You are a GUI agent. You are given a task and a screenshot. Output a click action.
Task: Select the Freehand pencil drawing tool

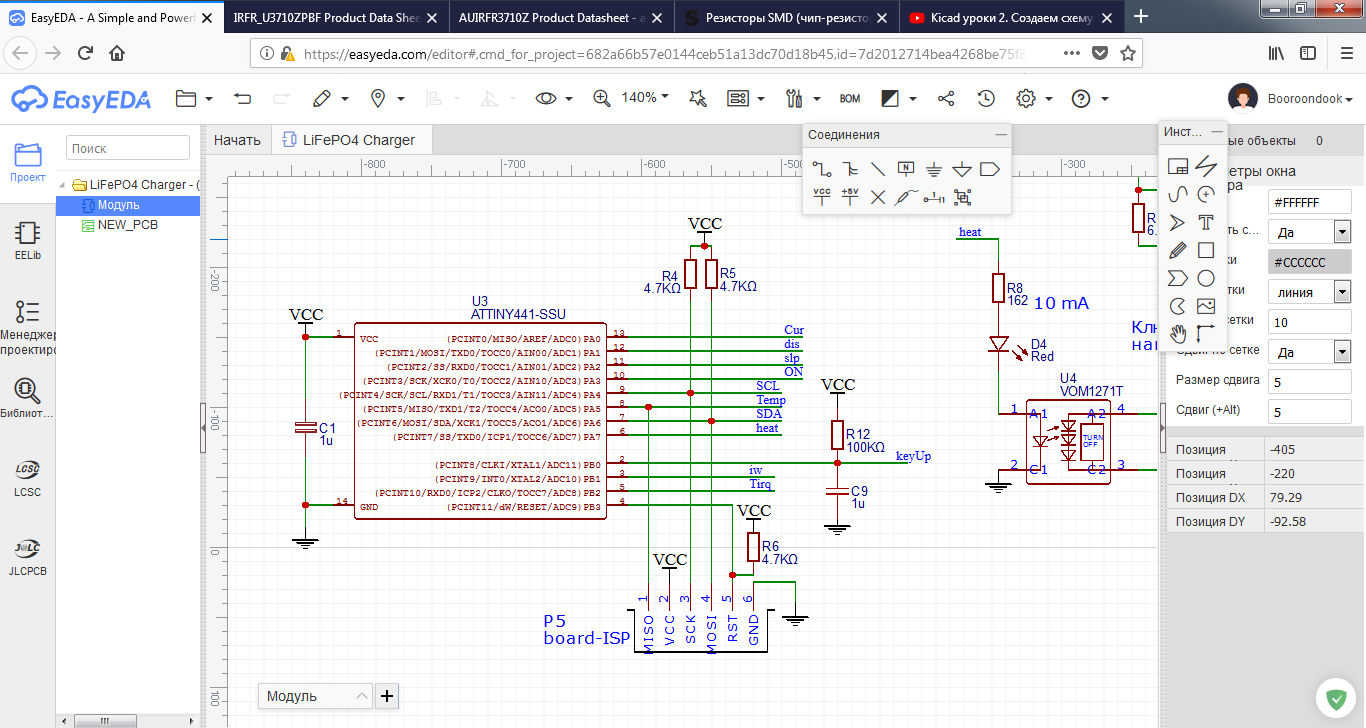pyautogui.click(x=1178, y=250)
